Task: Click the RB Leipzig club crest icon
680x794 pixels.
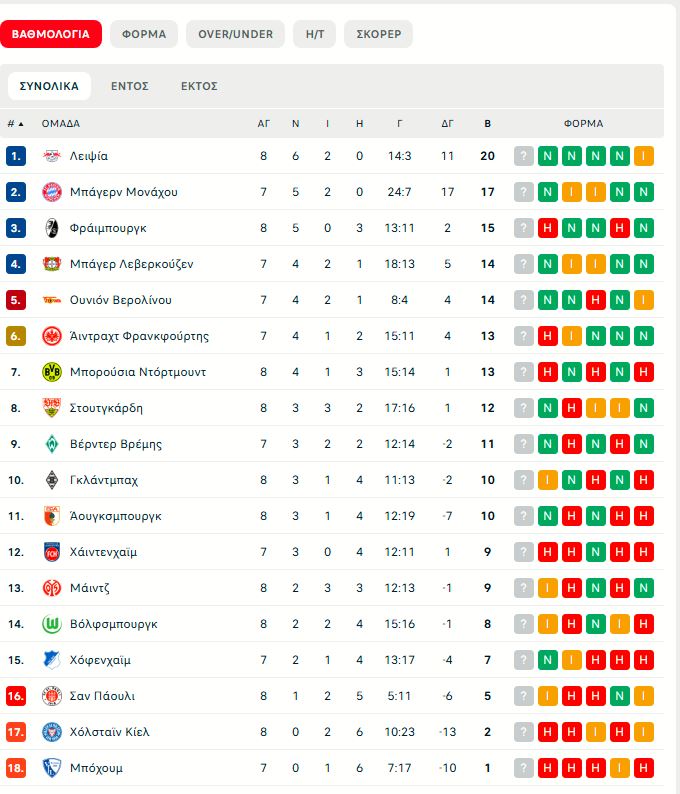Action: point(52,156)
